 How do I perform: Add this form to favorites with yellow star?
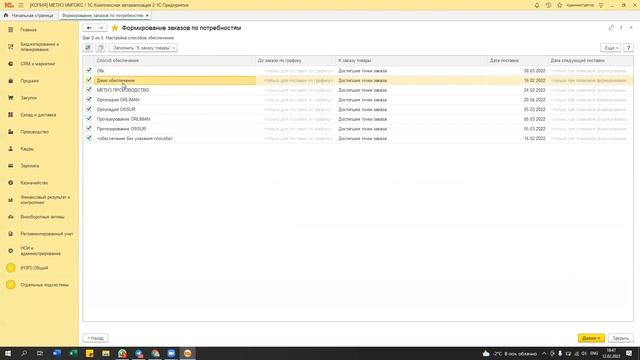tap(115, 28)
